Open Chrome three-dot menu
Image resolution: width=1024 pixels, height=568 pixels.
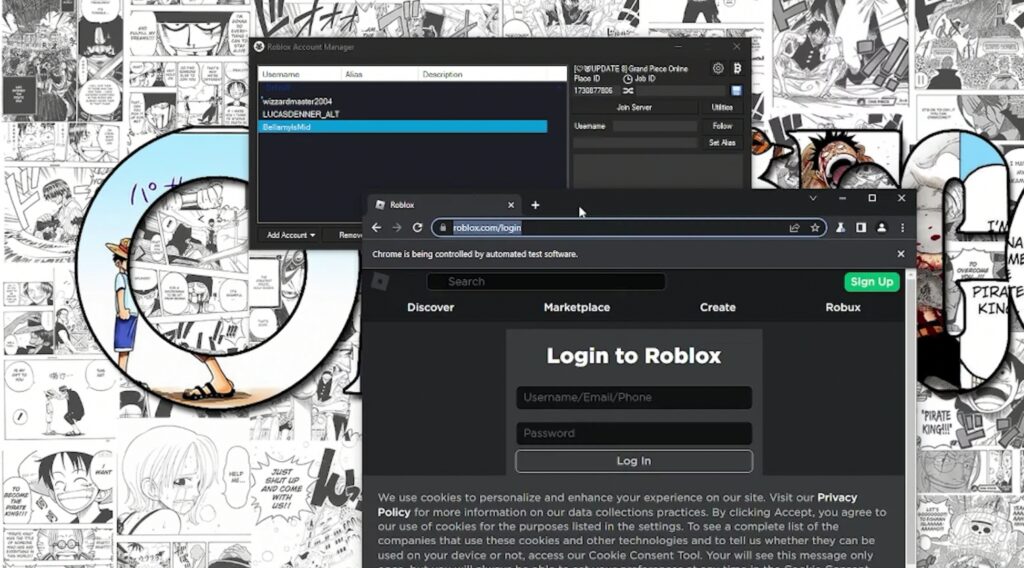pyautogui.click(x=902, y=228)
